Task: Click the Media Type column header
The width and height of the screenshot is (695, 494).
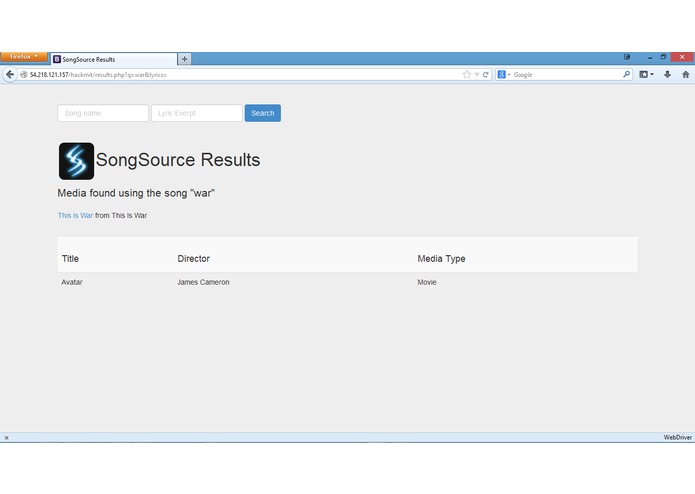Action: point(441,259)
